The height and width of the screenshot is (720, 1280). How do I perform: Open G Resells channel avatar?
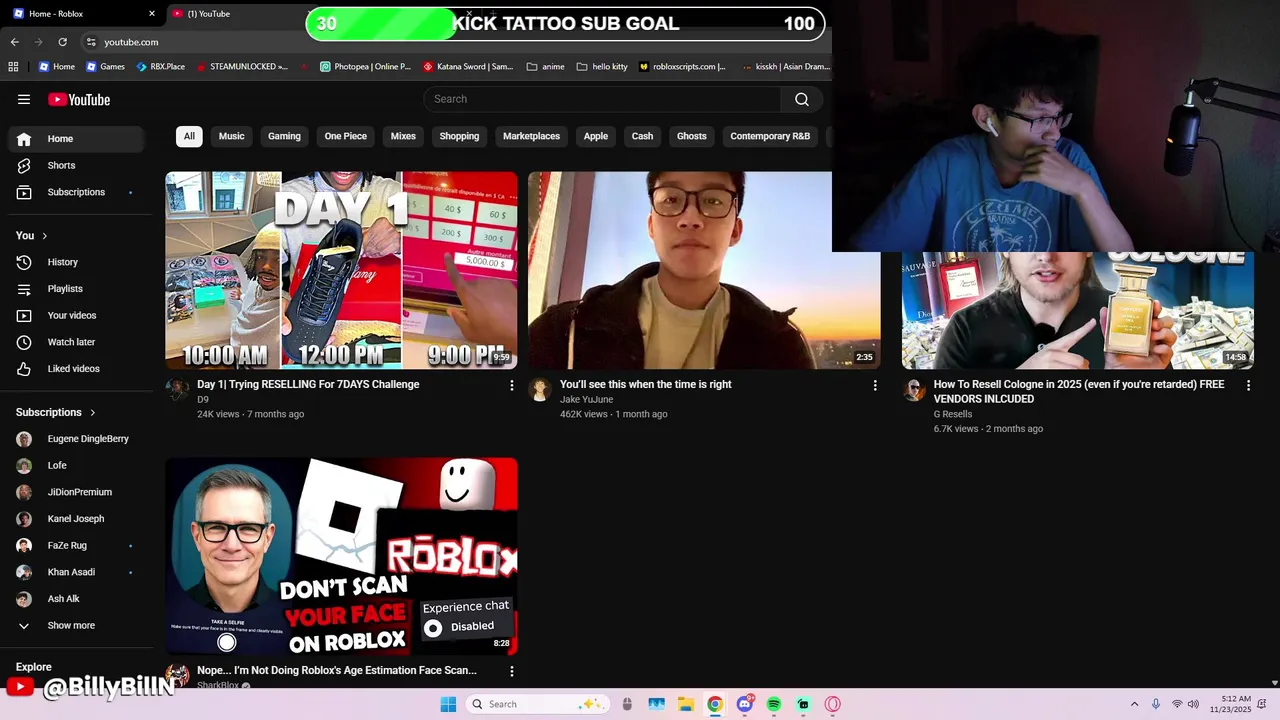coord(914,390)
